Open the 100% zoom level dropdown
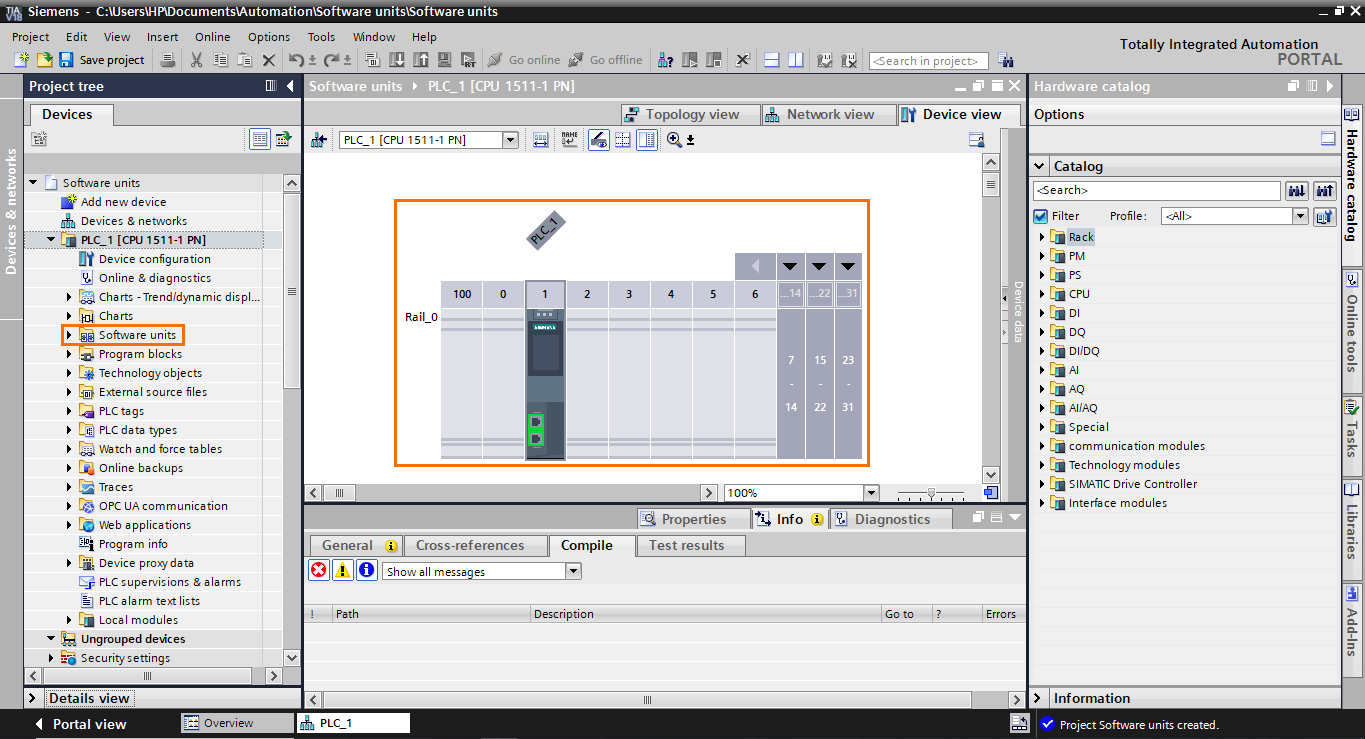This screenshot has height=739, width=1365. (871, 492)
